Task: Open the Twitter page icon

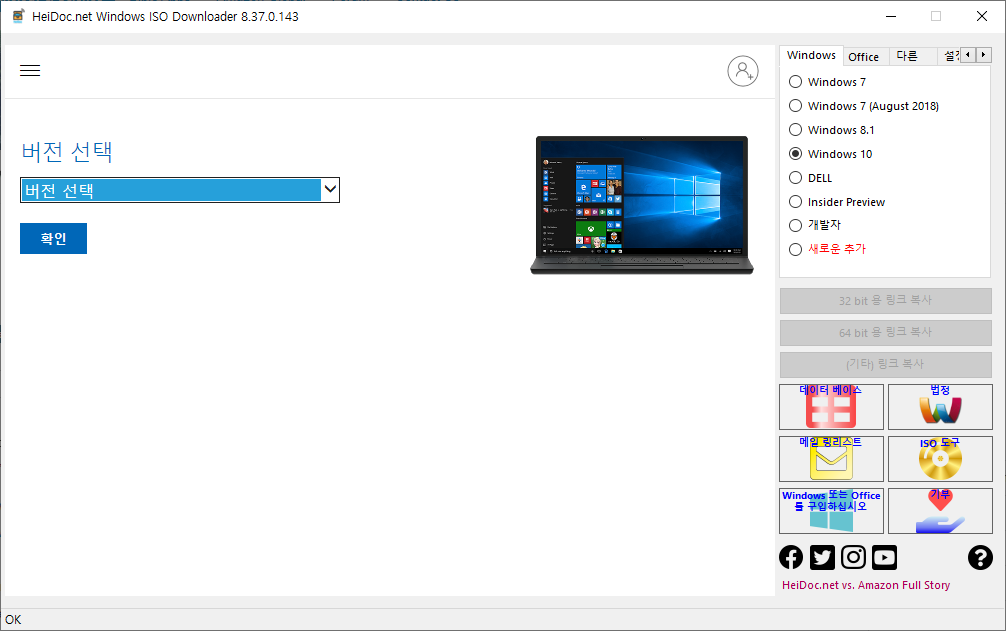Action: pos(822,557)
